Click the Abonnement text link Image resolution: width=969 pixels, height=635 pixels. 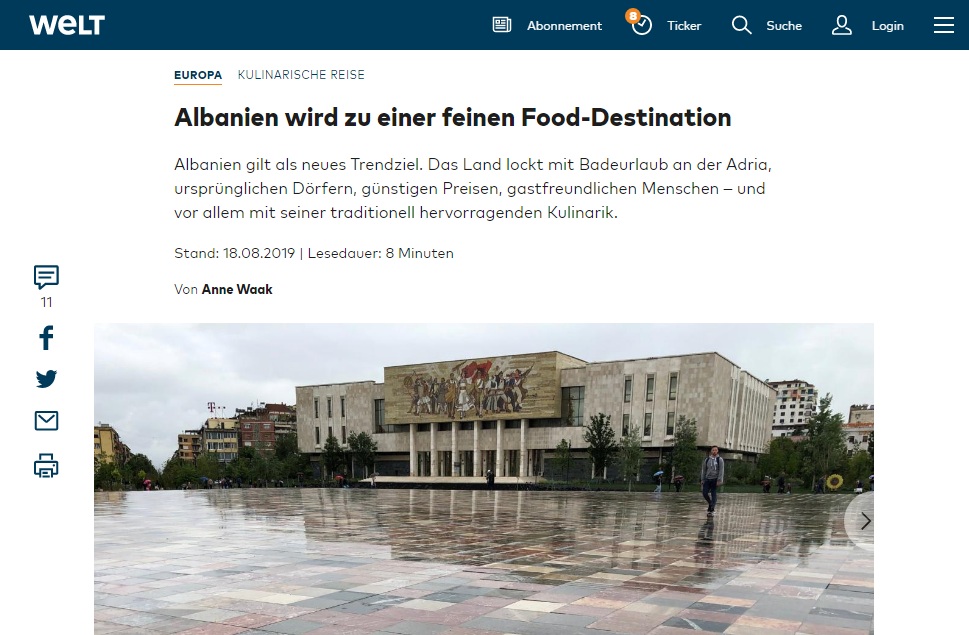[564, 25]
